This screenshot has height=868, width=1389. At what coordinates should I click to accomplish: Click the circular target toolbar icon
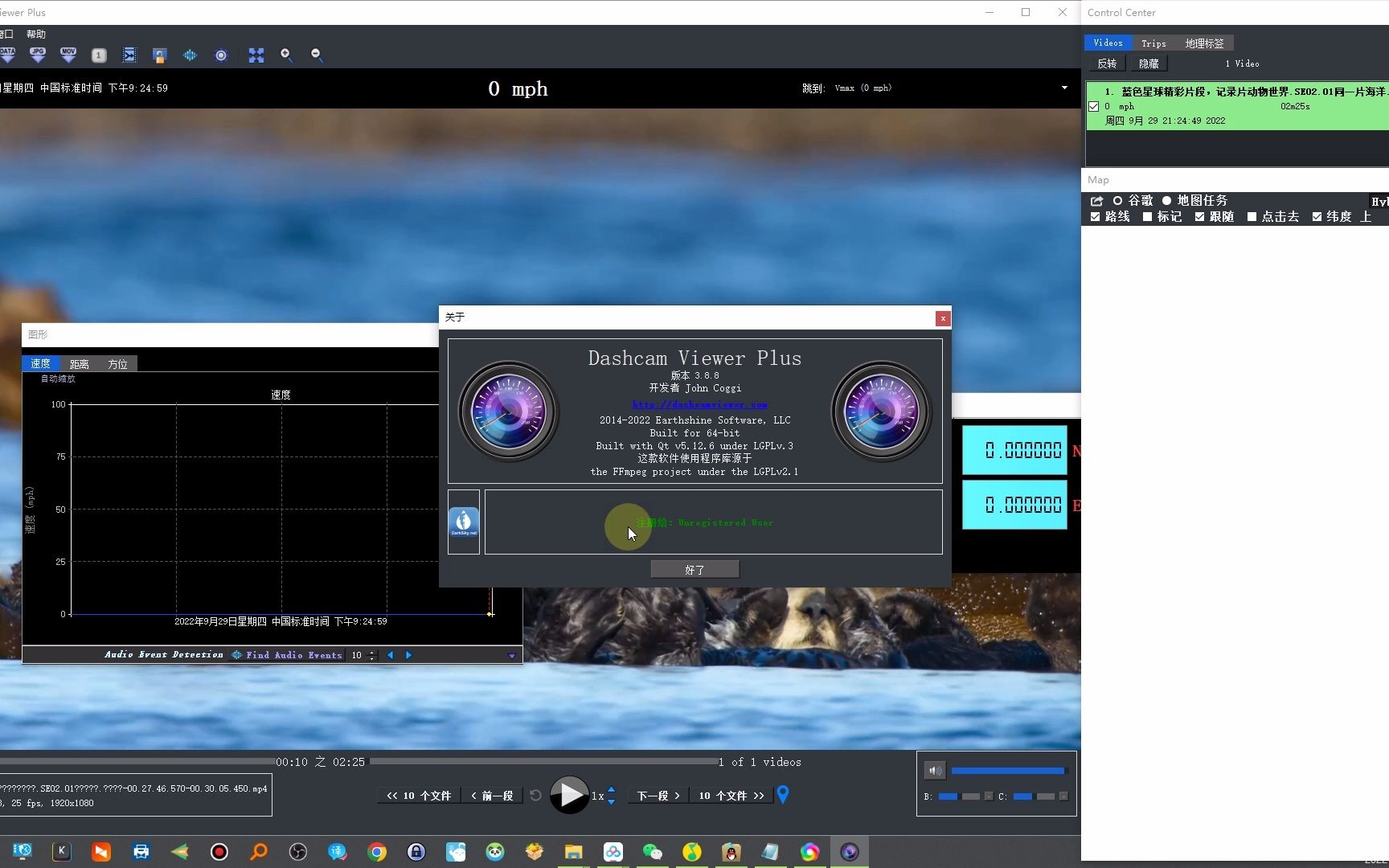[221, 55]
